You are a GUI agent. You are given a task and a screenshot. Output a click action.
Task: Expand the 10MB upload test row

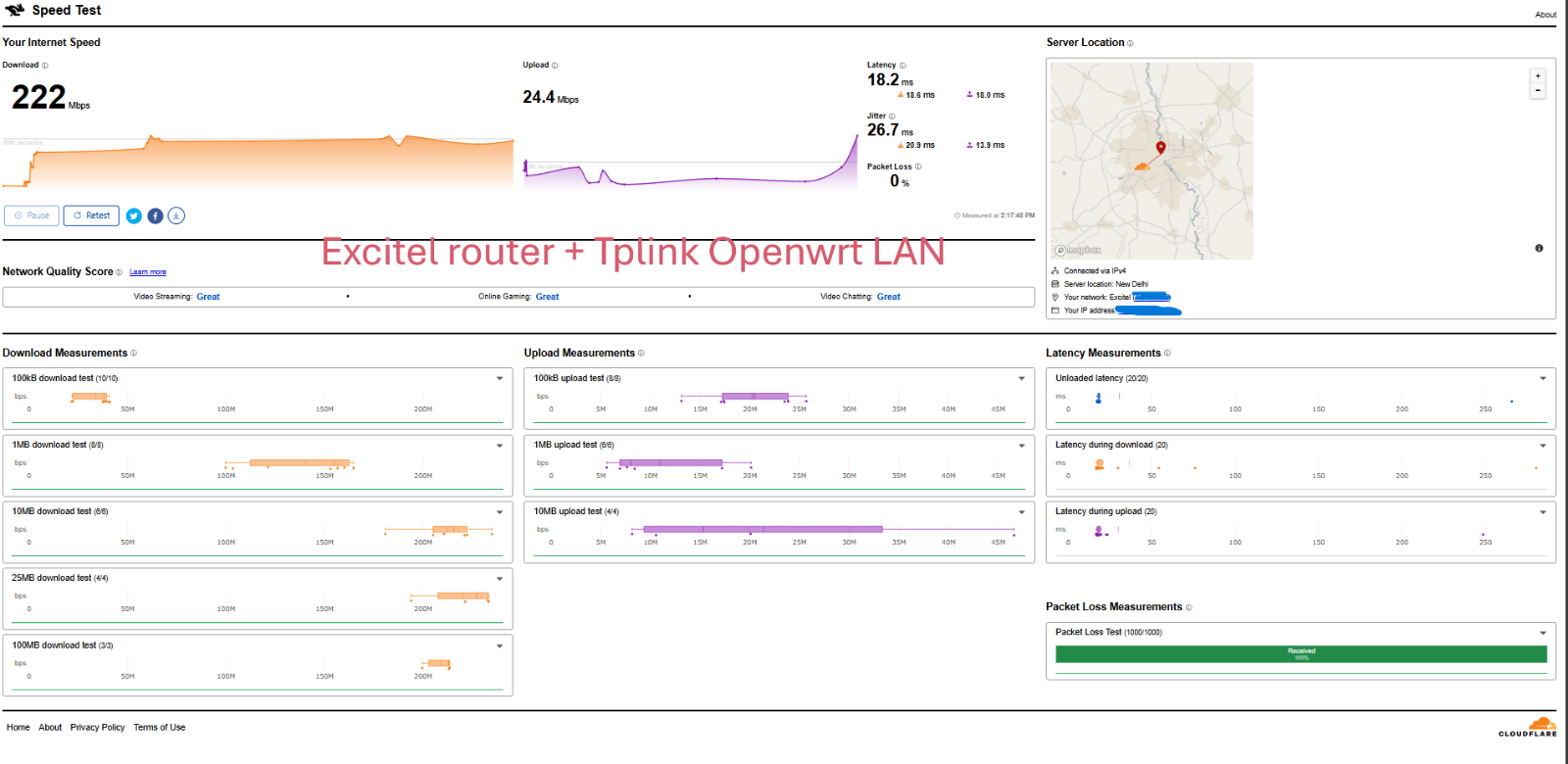pos(1022,512)
